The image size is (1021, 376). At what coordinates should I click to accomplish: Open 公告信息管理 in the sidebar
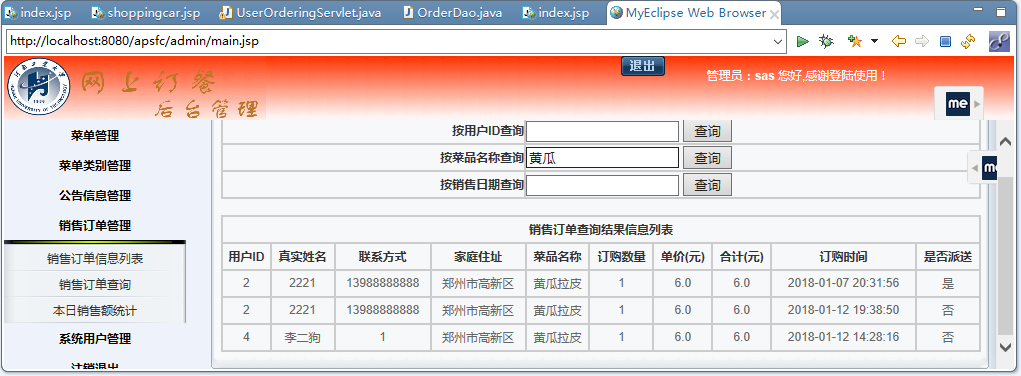coord(95,195)
